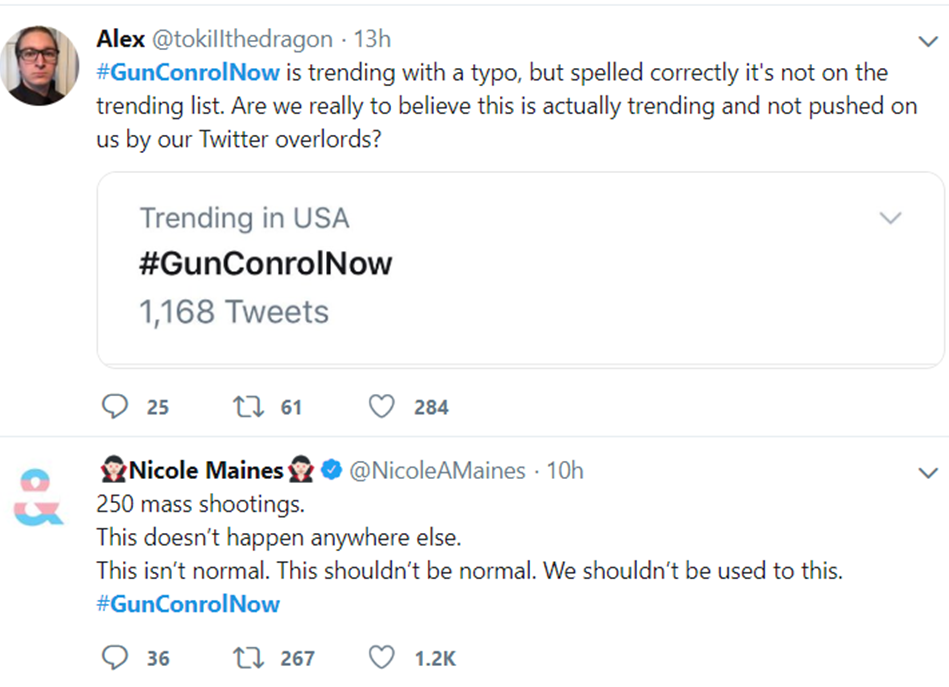
Task: Open Alex's profile photo
Action: click(x=39, y=65)
